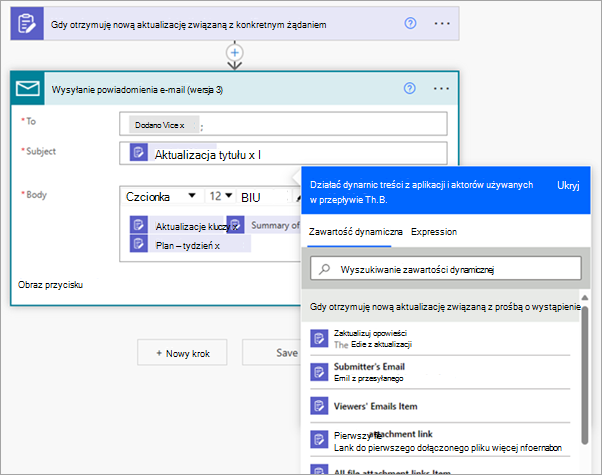Image resolution: width=602 pixels, height=475 pixels.
Task: Click the trigger step's clipboard icon
Action: (27, 23)
